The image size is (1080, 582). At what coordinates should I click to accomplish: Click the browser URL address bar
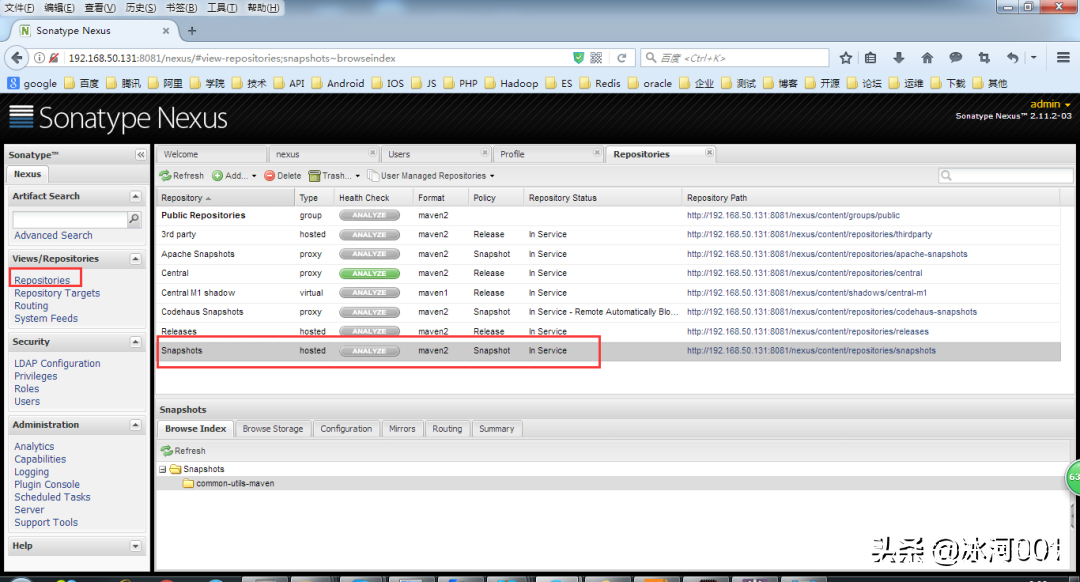tap(317, 58)
